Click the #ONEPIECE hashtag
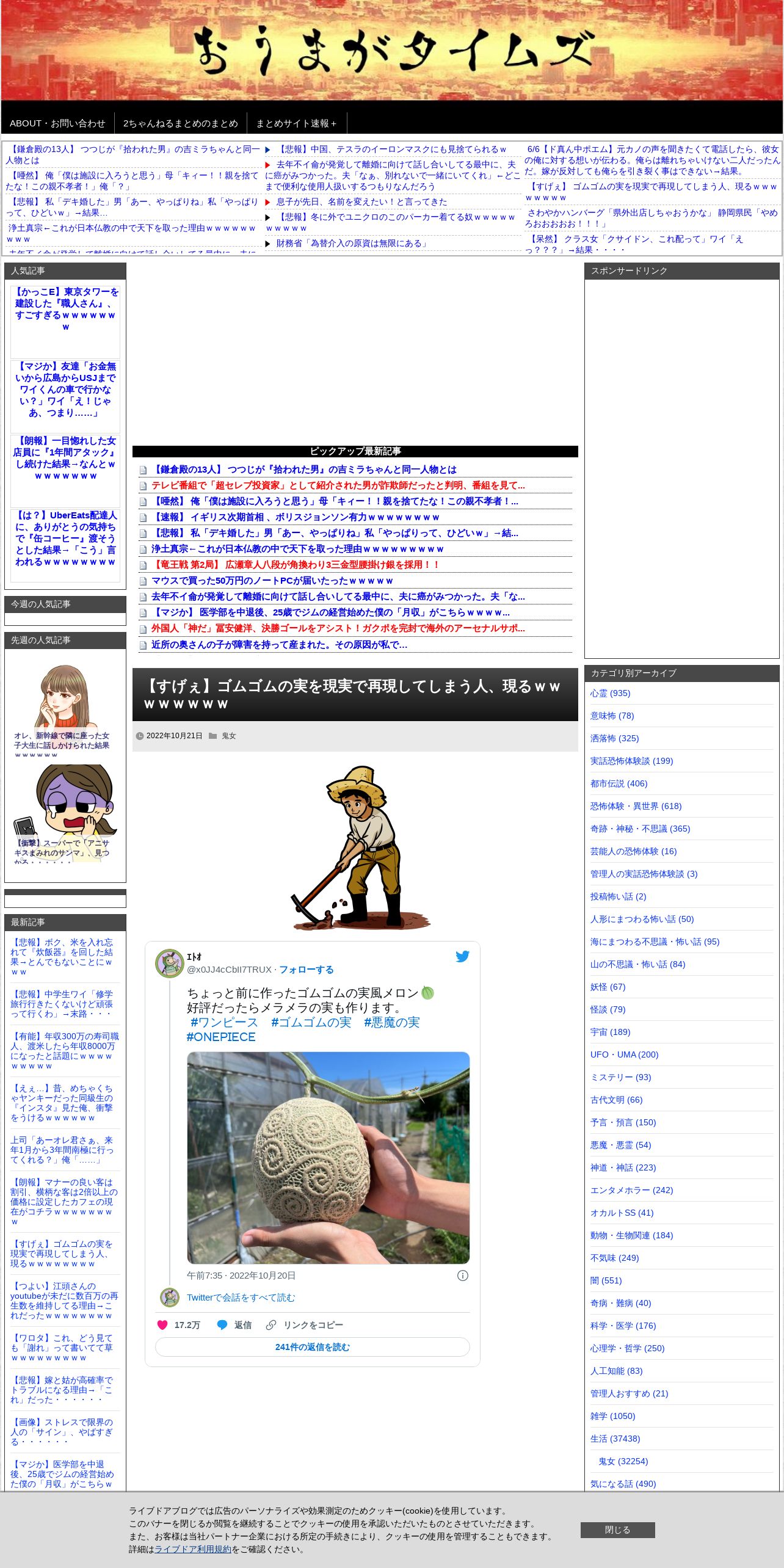 pos(221,1037)
